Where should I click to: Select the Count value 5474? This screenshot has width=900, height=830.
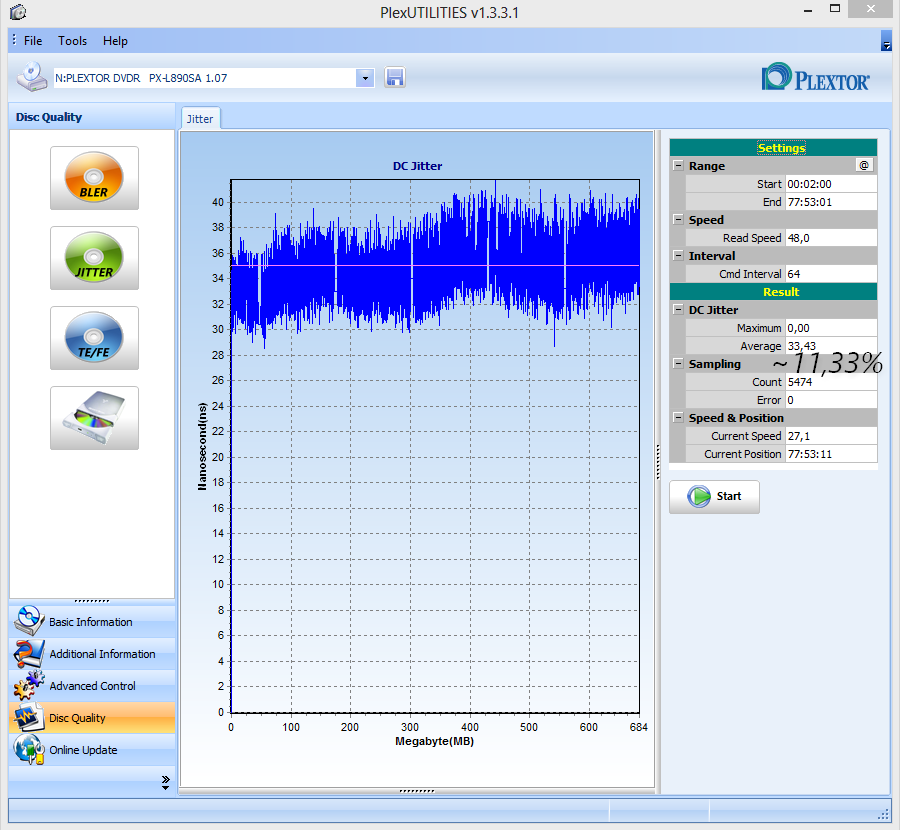tap(831, 382)
